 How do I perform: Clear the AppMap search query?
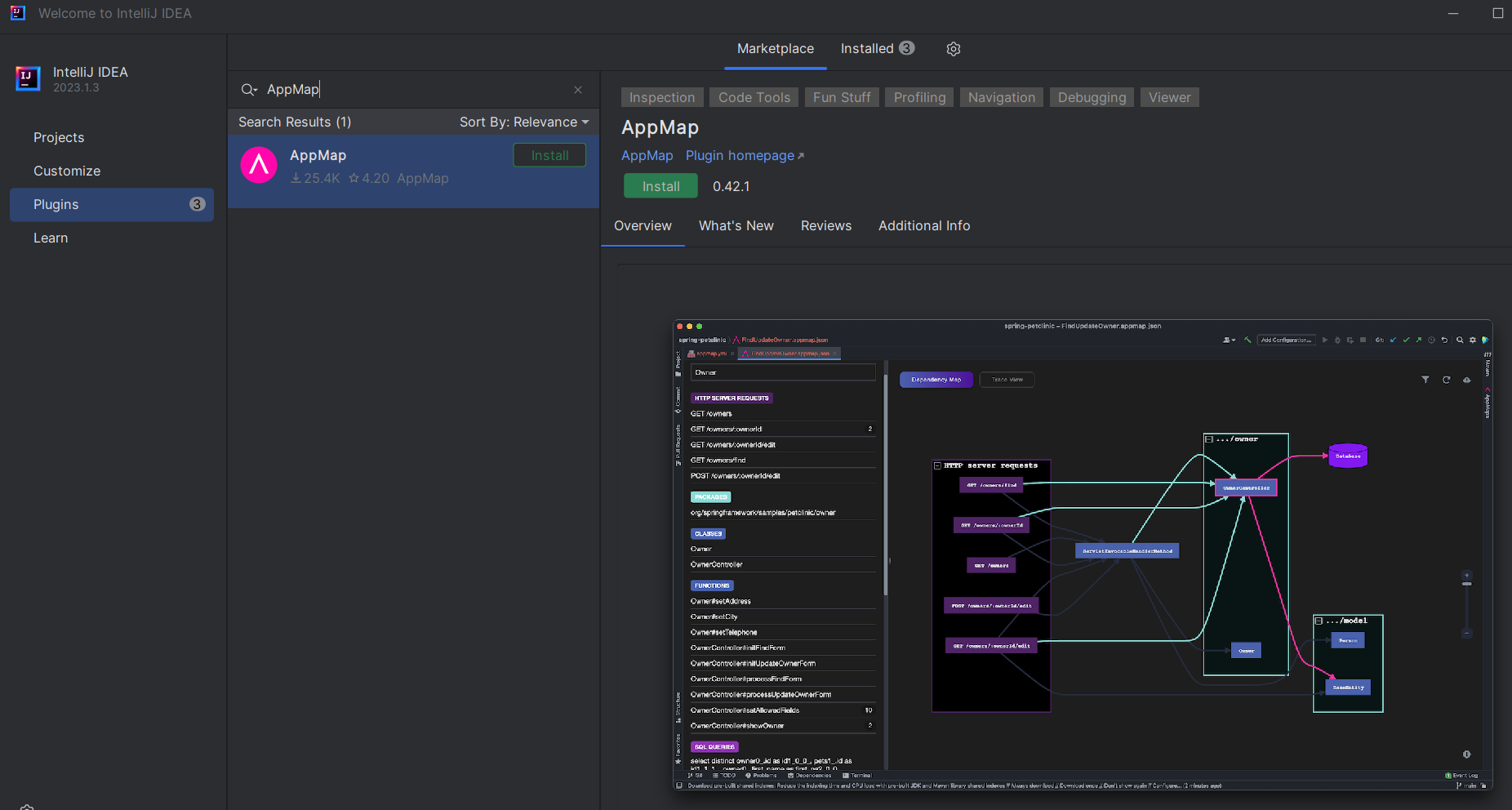[x=579, y=89]
